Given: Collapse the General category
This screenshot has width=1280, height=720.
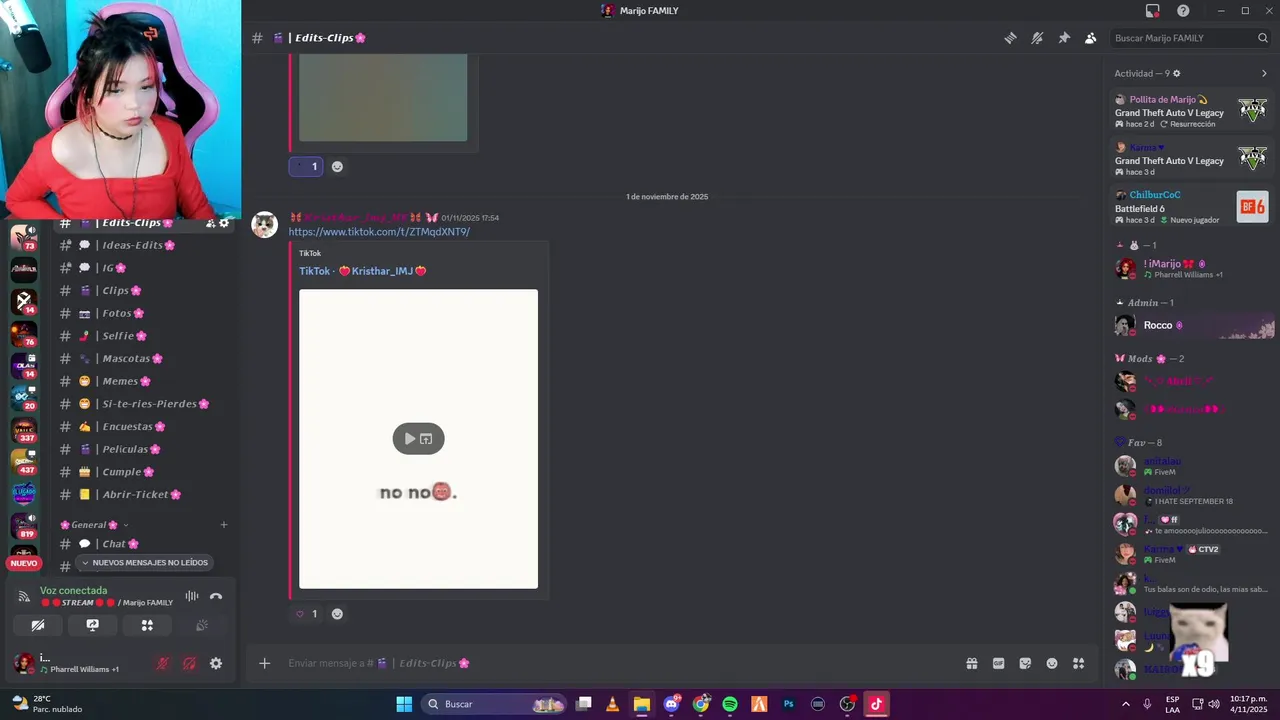Looking at the screenshot, I should tap(94, 525).
